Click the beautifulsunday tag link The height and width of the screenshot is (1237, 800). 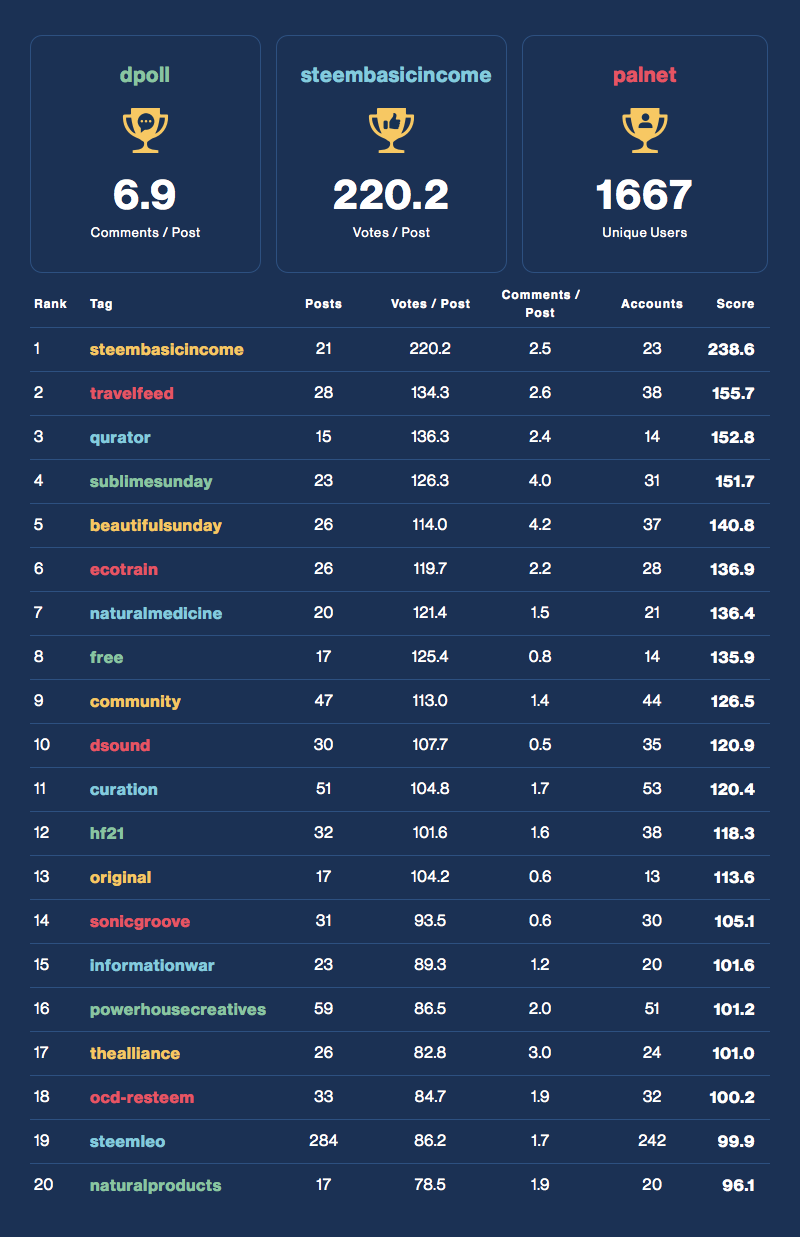click(155, 525)
